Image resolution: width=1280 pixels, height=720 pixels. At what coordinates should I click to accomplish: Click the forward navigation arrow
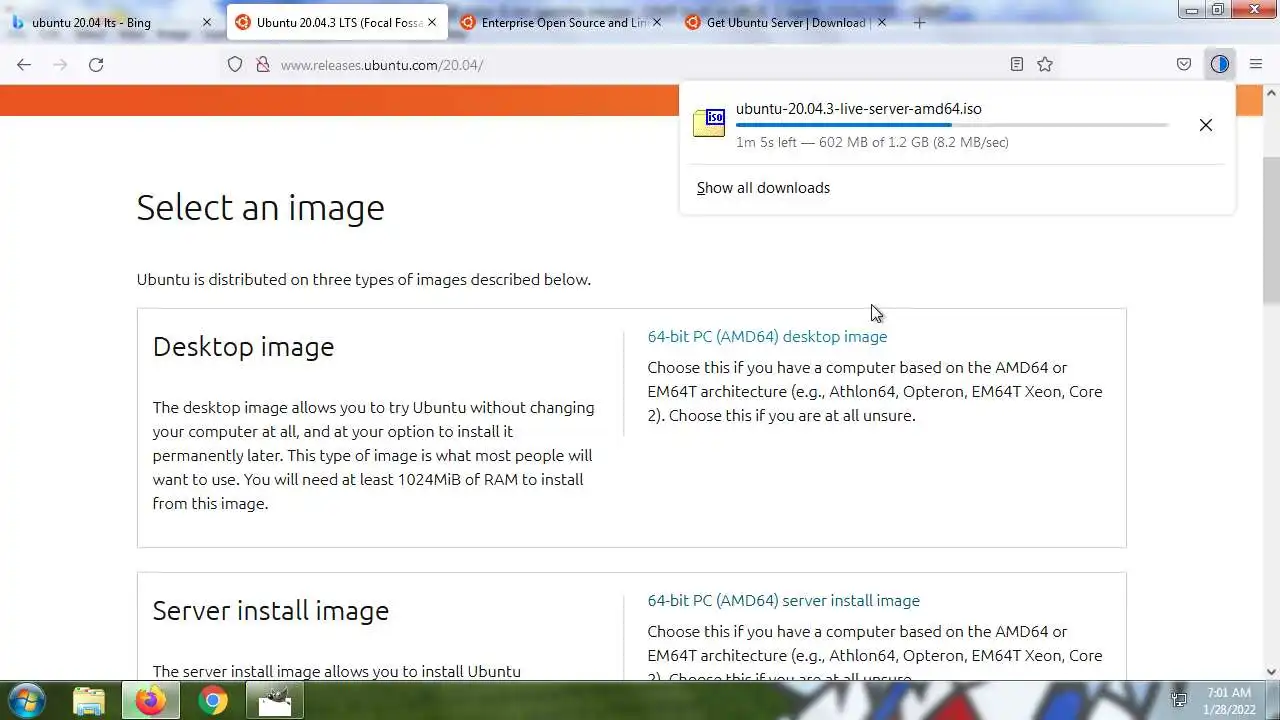(60, 64)
